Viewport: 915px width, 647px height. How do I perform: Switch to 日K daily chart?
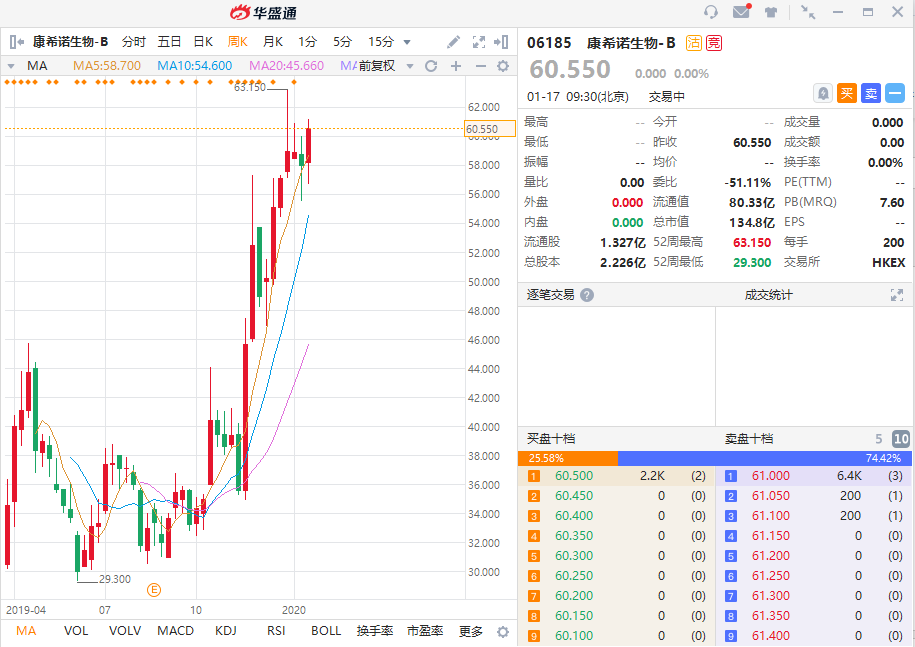click(203, 42)
